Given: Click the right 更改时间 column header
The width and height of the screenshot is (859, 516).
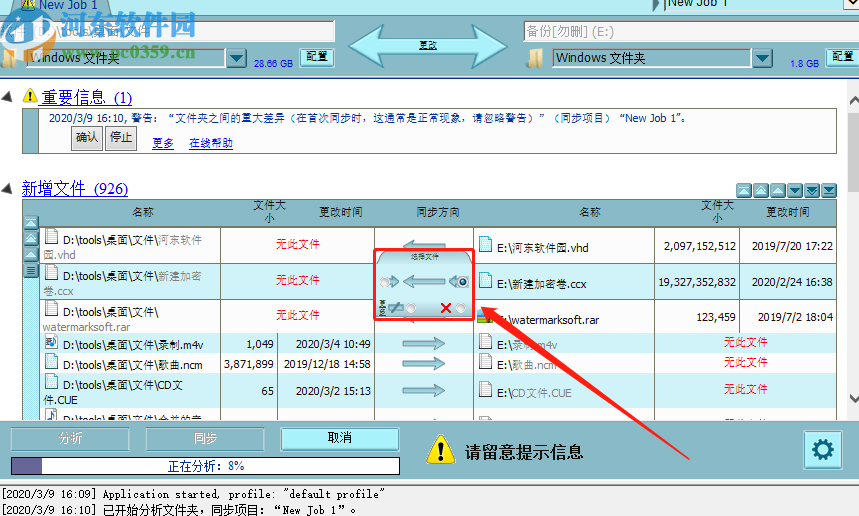Looking at the screenshot, I should [787, 212].
